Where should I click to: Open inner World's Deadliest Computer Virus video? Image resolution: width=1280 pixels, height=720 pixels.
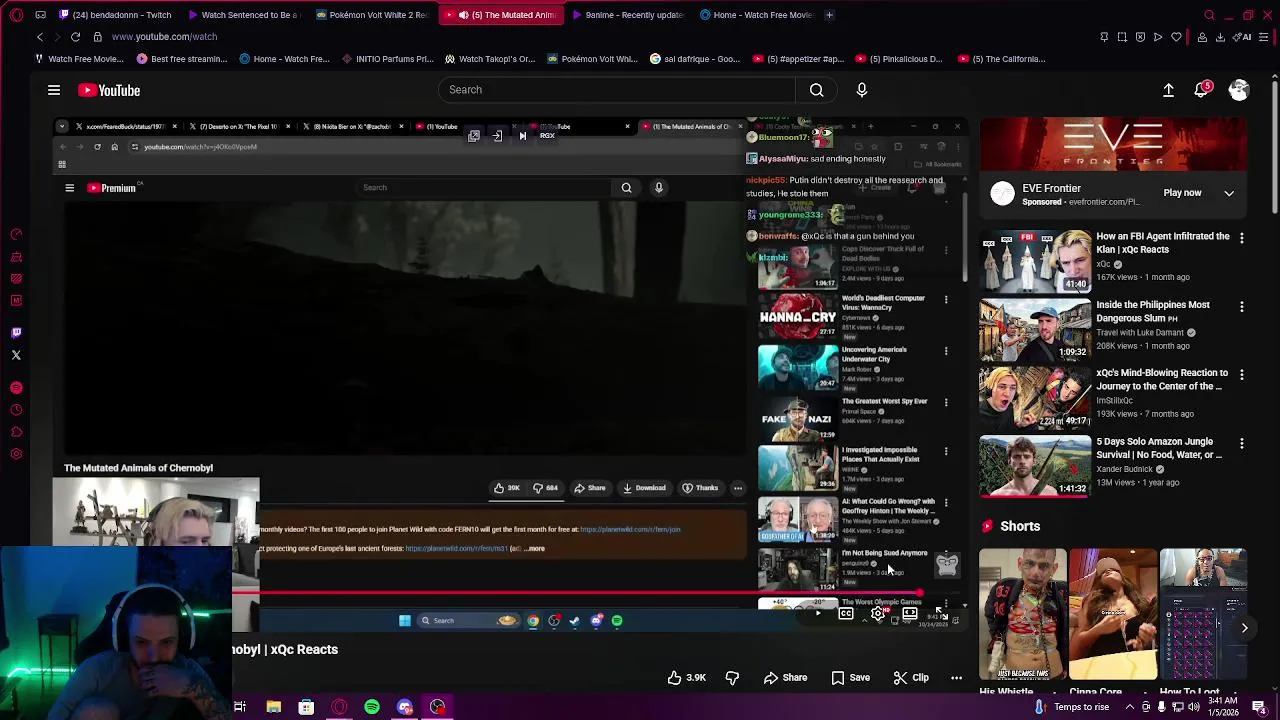[798, 316]
